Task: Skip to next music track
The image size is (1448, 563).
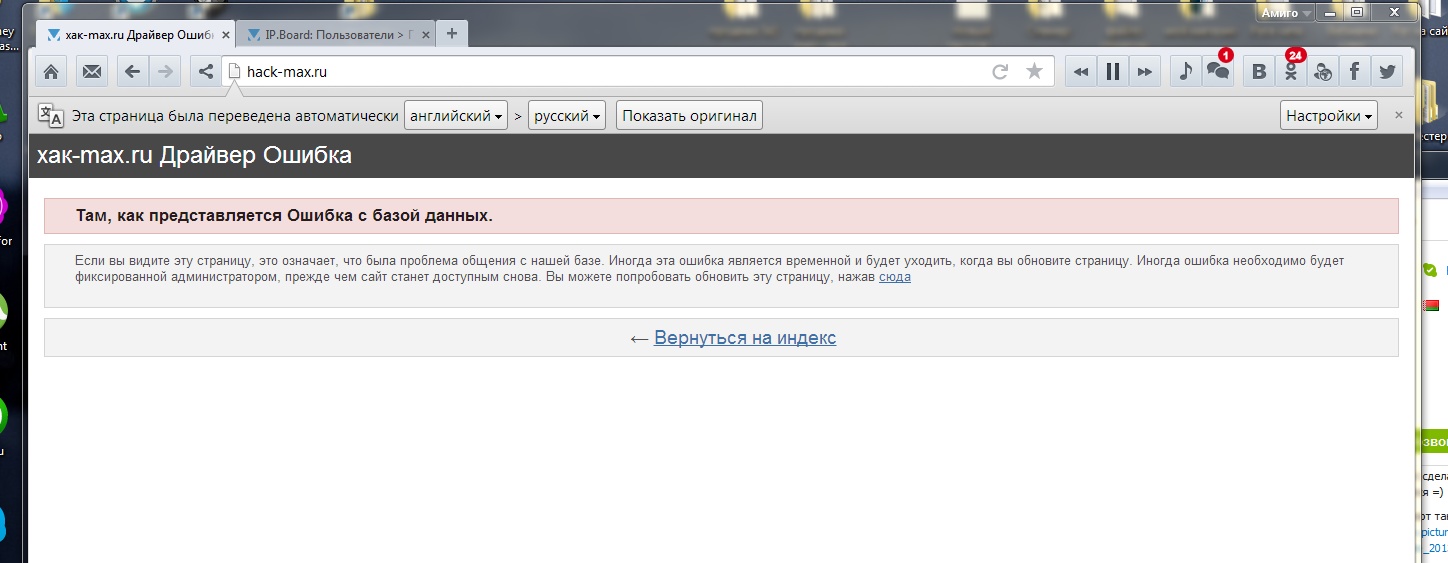Action: pos(1145,72)
